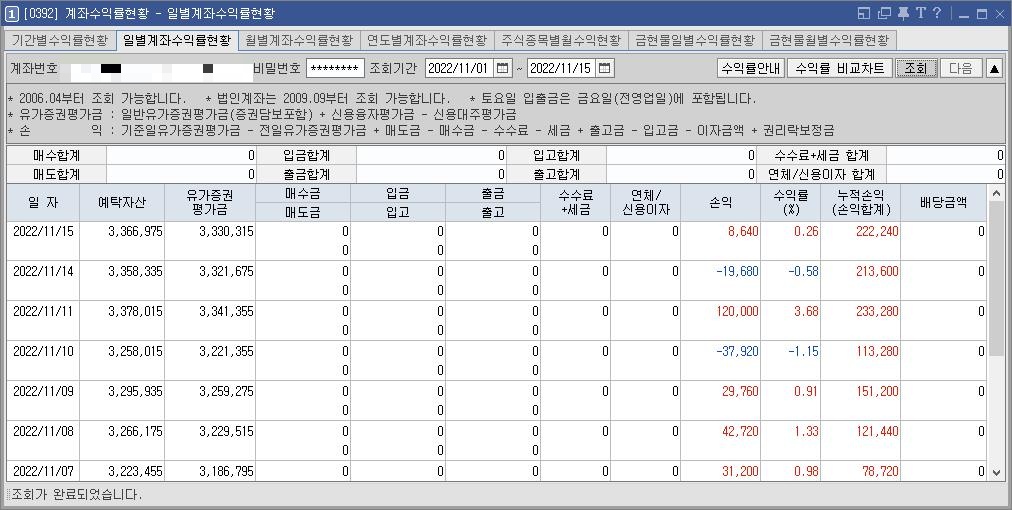Click the 조회 search button
The width and height of the screenshot is (1012, 510).
coord(916,68)
